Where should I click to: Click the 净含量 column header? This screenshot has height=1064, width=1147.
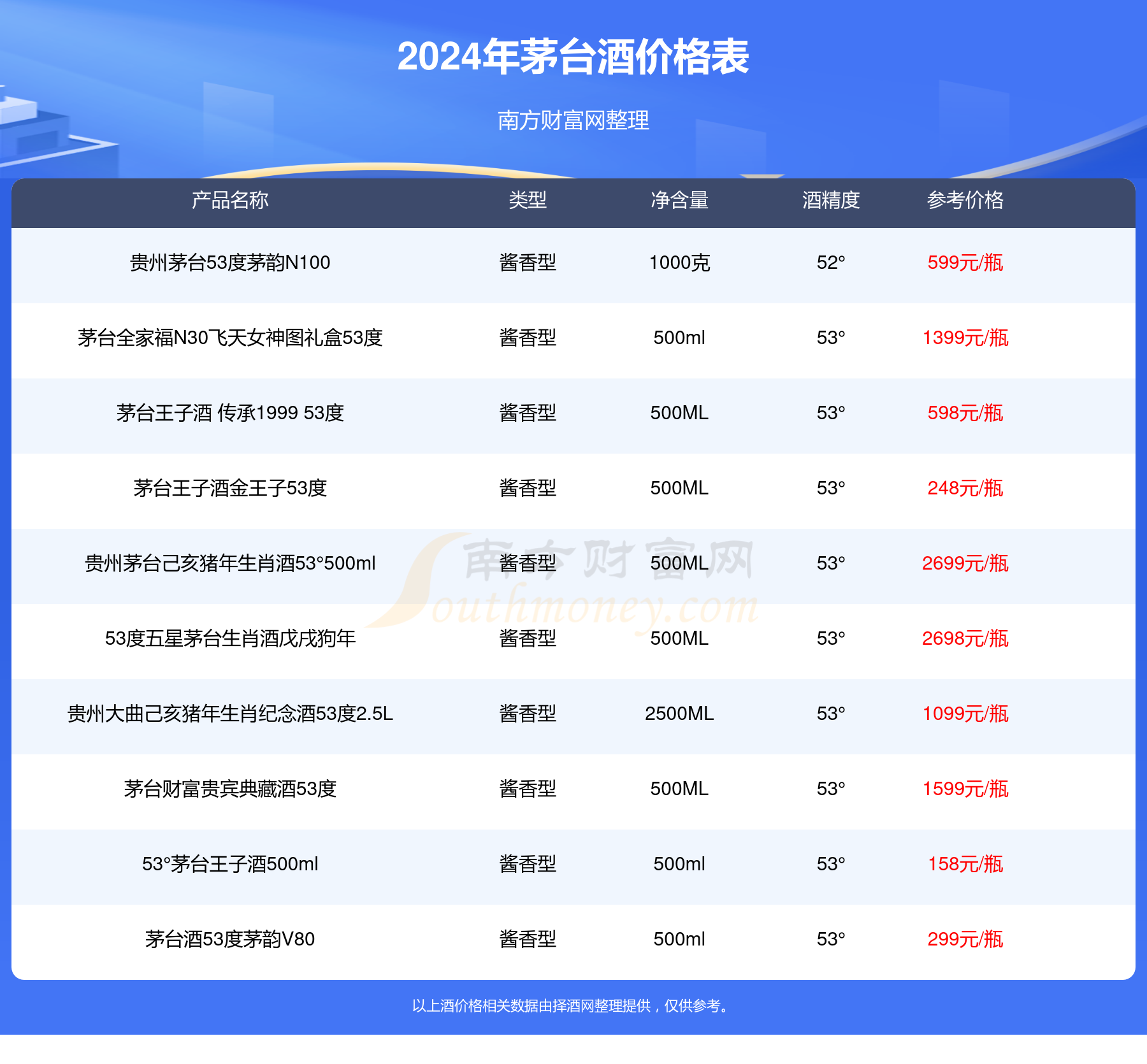click(x=679, y=200)
